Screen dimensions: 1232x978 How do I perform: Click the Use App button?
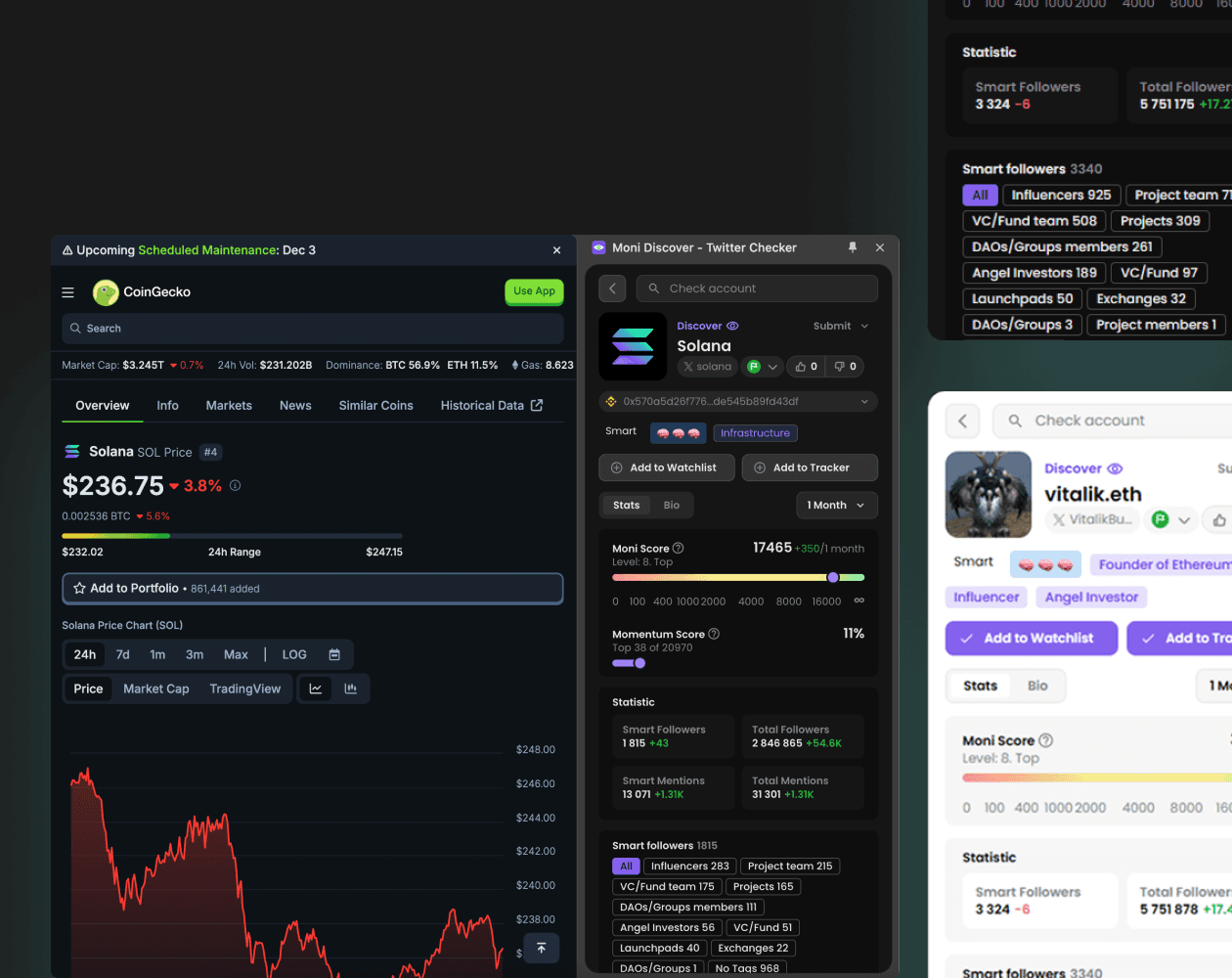click(534, 291)
